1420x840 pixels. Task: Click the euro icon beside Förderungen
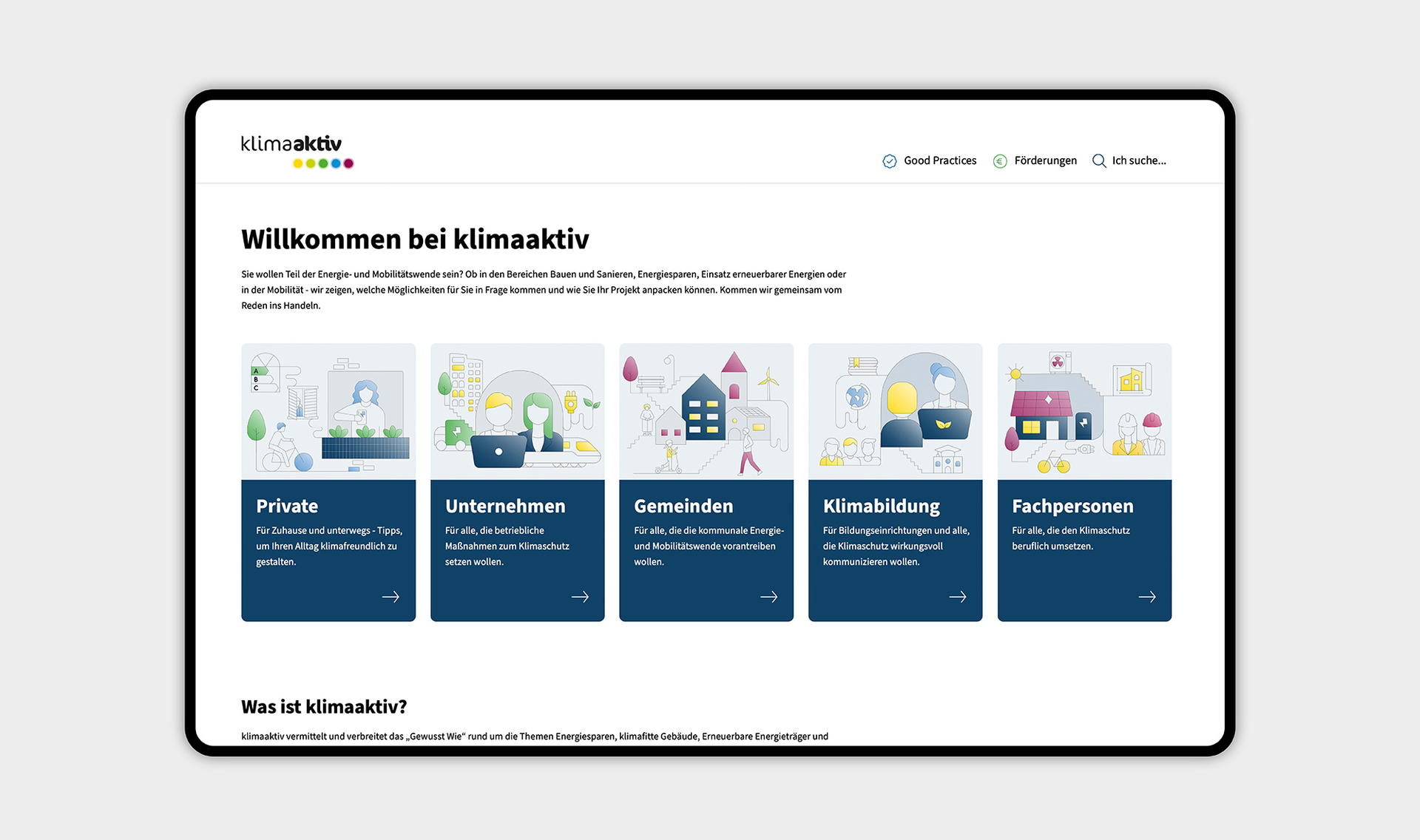pos(1000,161)
